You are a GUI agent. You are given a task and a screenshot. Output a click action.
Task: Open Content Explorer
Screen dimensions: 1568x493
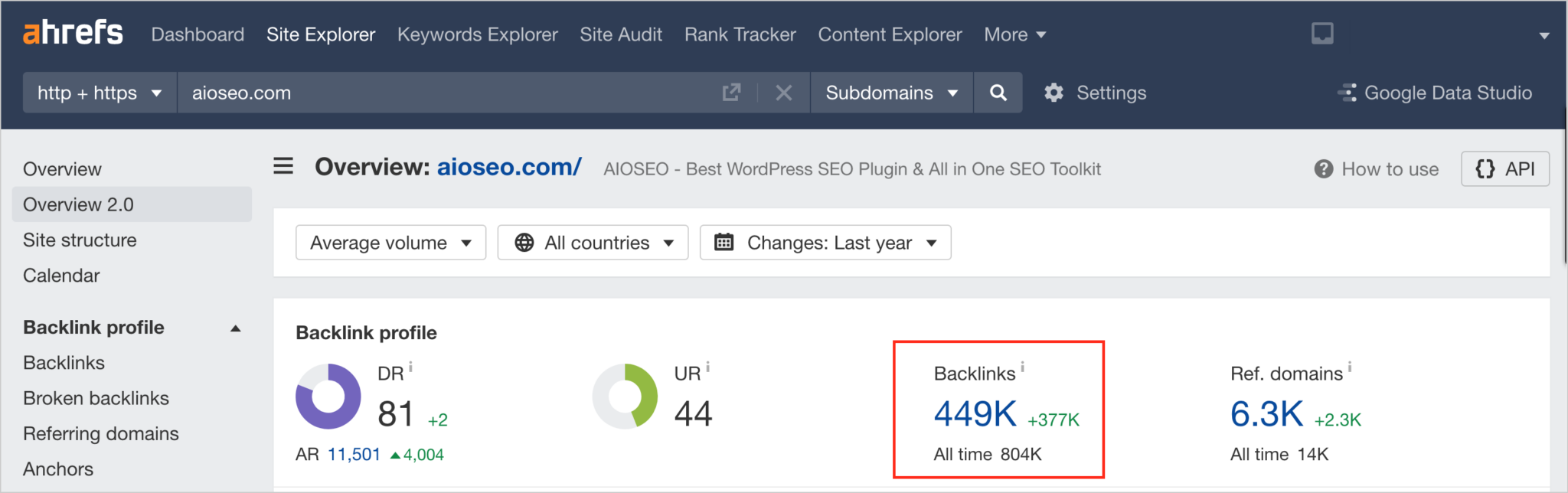tap(890, 34)
